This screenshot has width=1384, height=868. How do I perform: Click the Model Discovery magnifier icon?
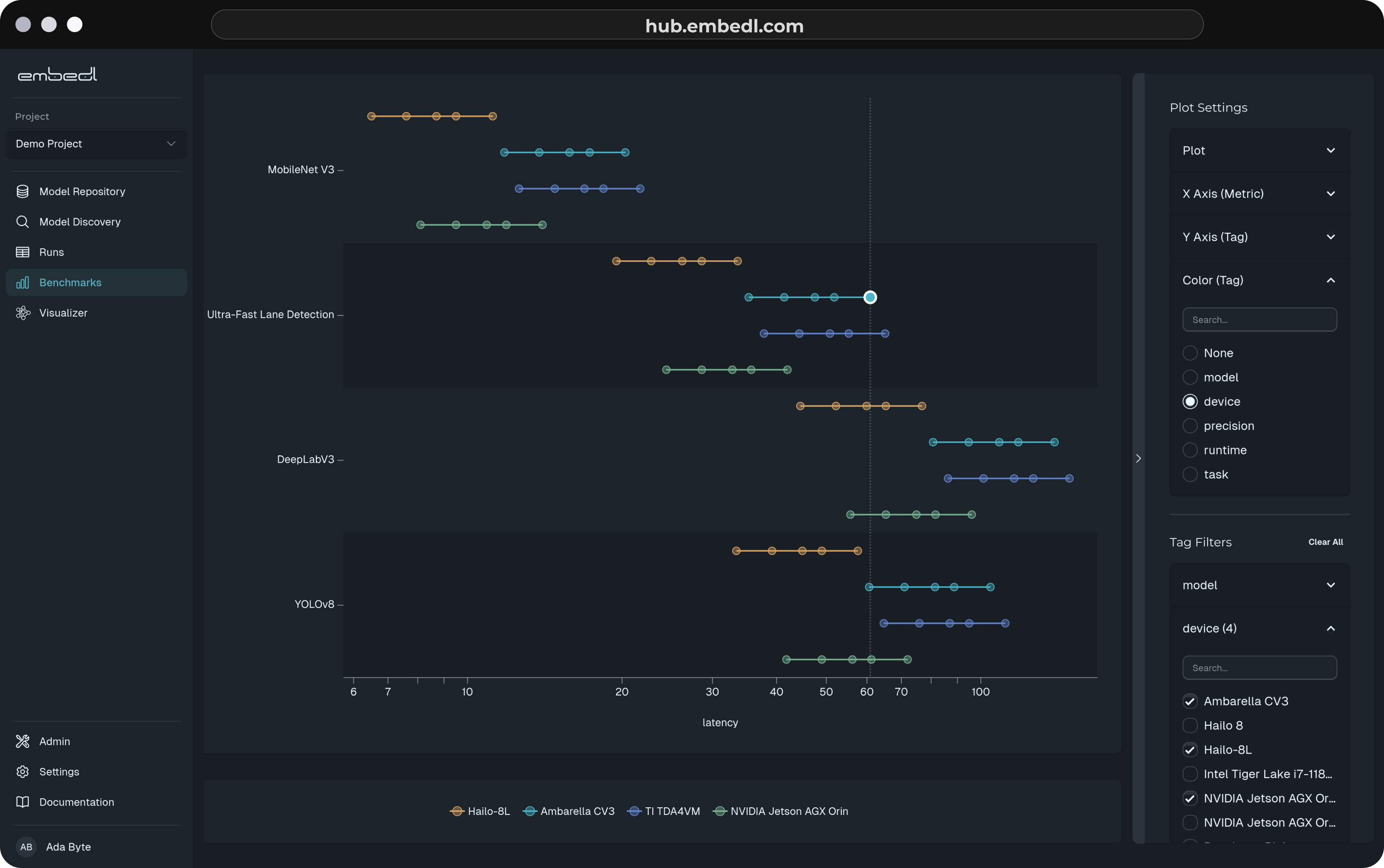(22, 222)
